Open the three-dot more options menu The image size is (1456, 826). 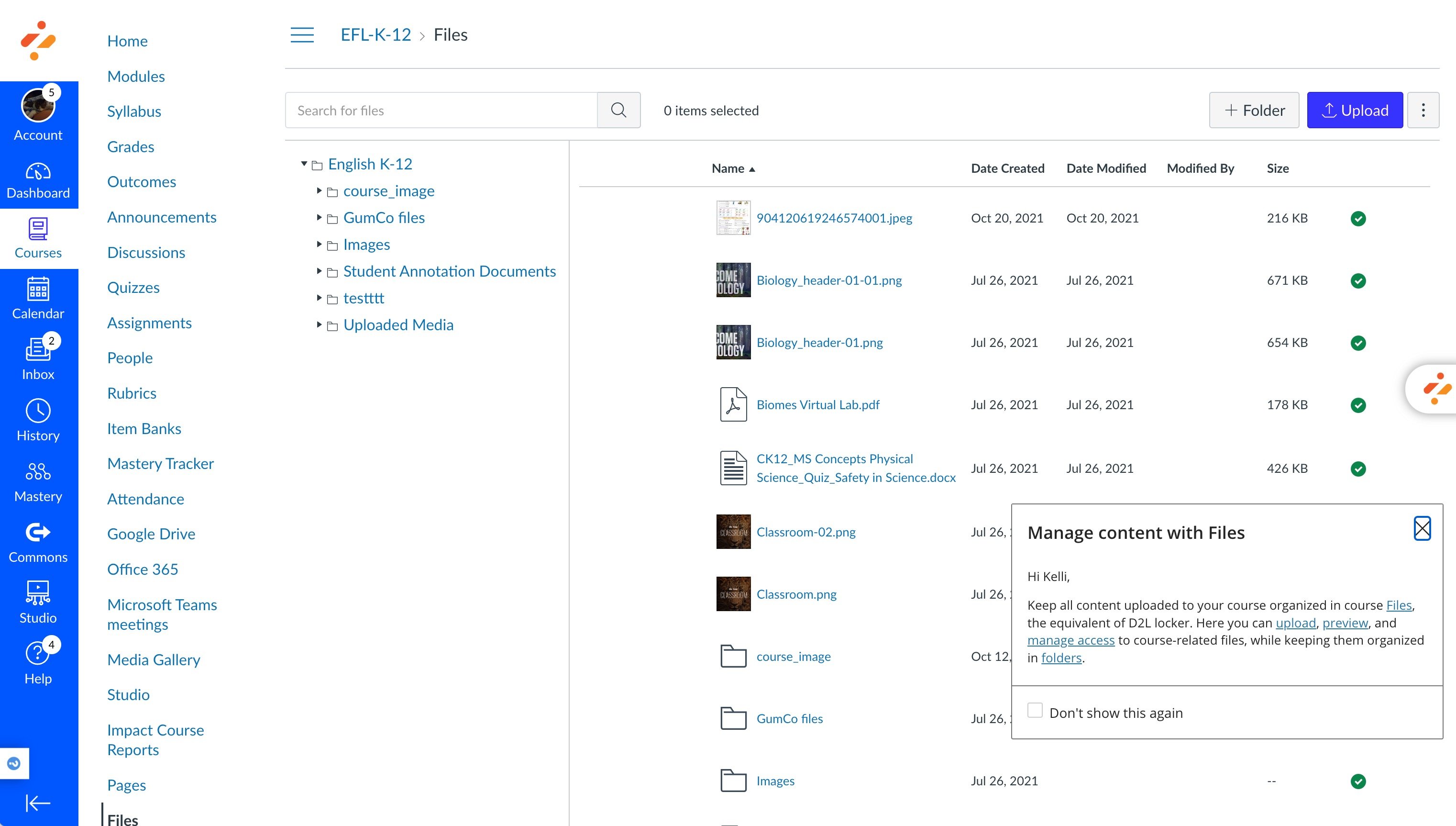click(1423, 110)
